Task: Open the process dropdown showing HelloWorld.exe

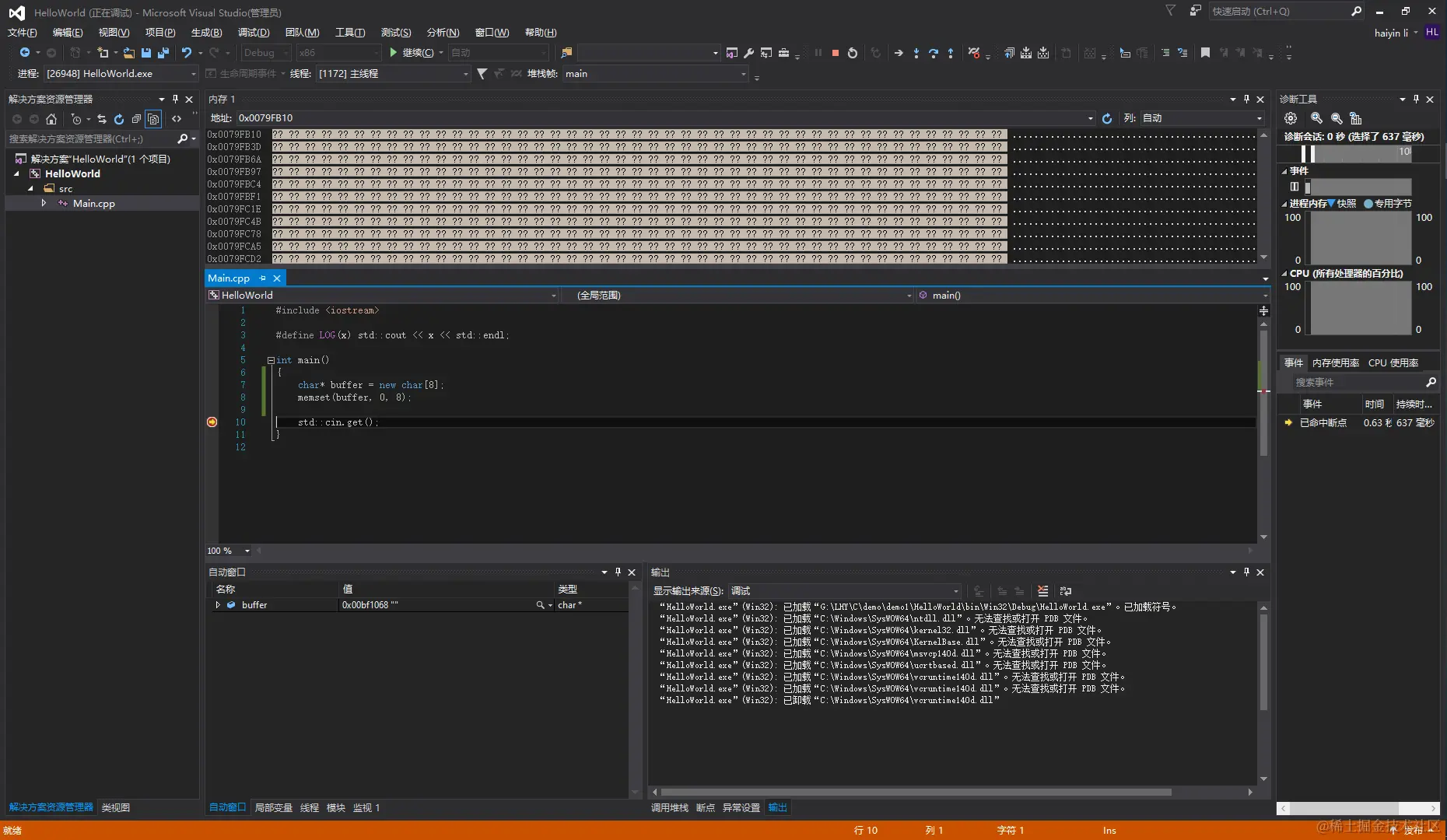Action: [x=194, y=74]
